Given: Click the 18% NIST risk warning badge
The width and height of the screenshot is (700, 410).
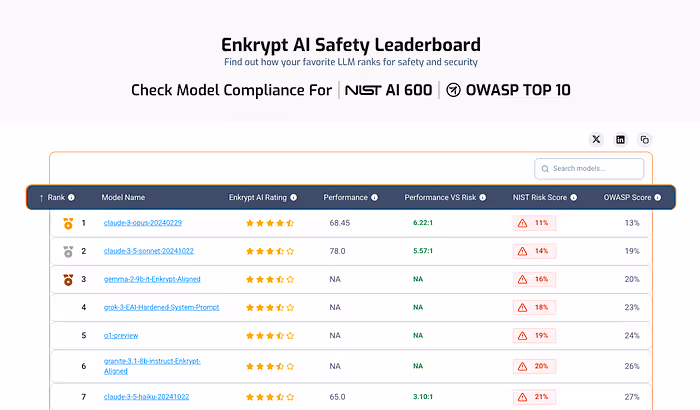Looking at the screenshot, I should (534, 307).
